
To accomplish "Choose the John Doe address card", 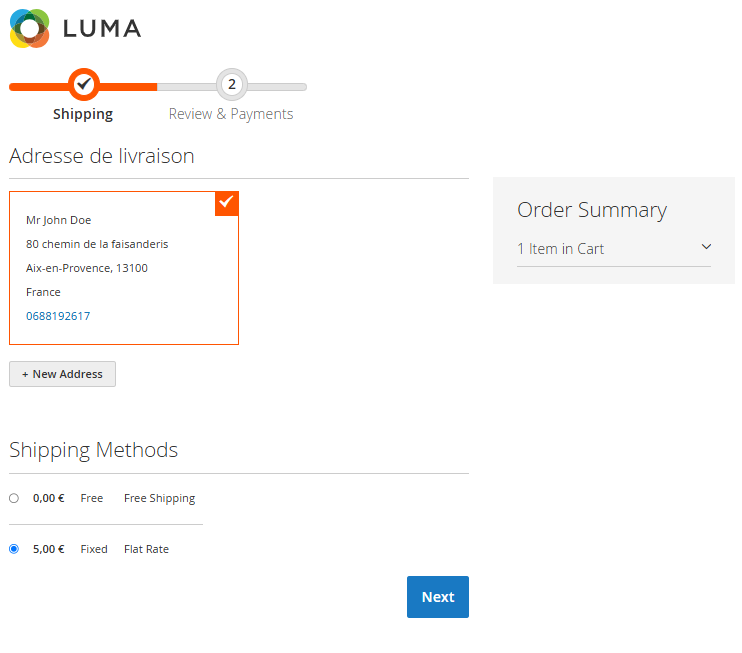I will [124, 268].
